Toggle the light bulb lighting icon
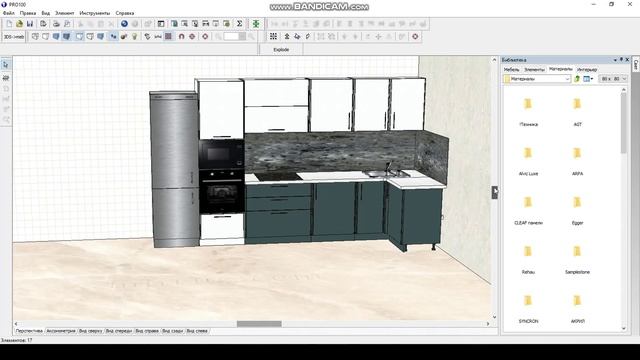The width and height of the screenshot is (640, 360). click(x=134, y=37)
